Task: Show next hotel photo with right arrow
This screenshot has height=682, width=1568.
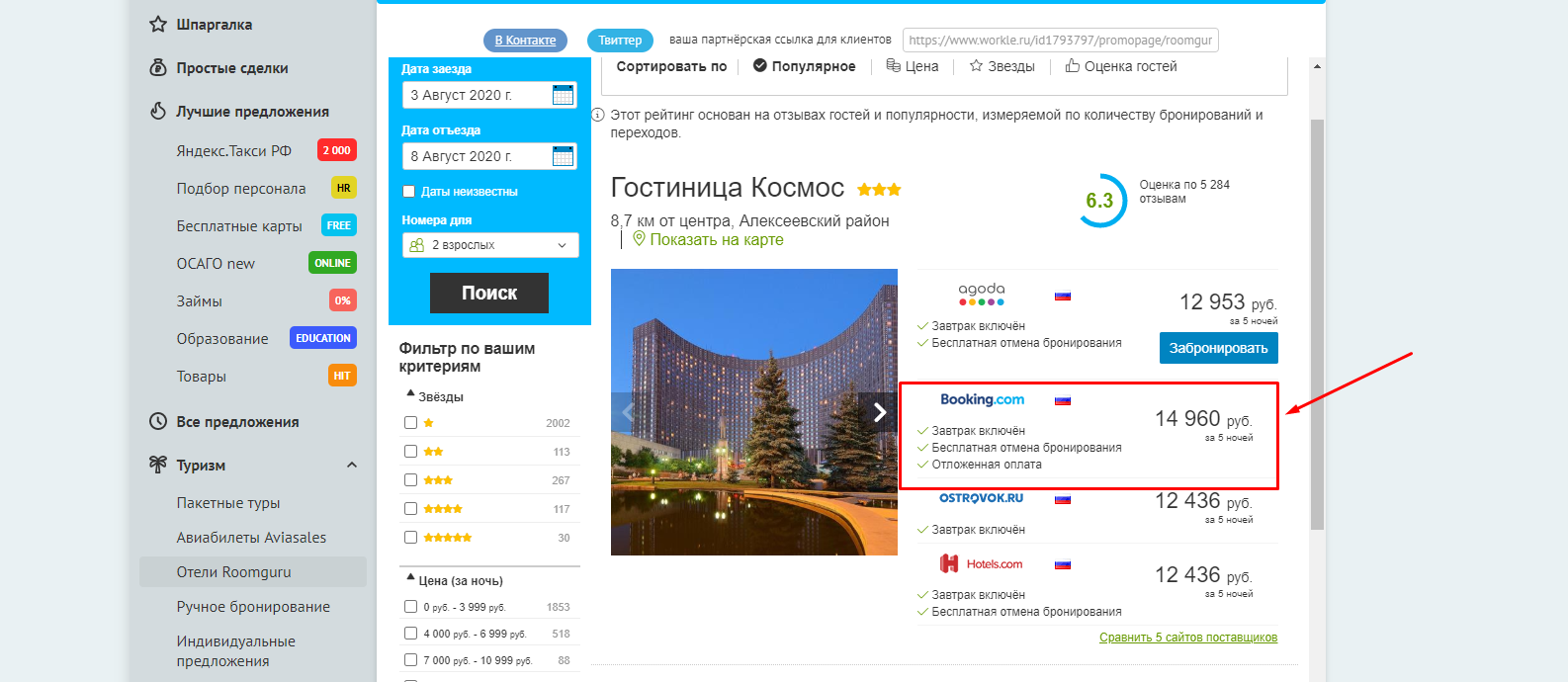Action: pyautogui.click(x=879, y=412)
